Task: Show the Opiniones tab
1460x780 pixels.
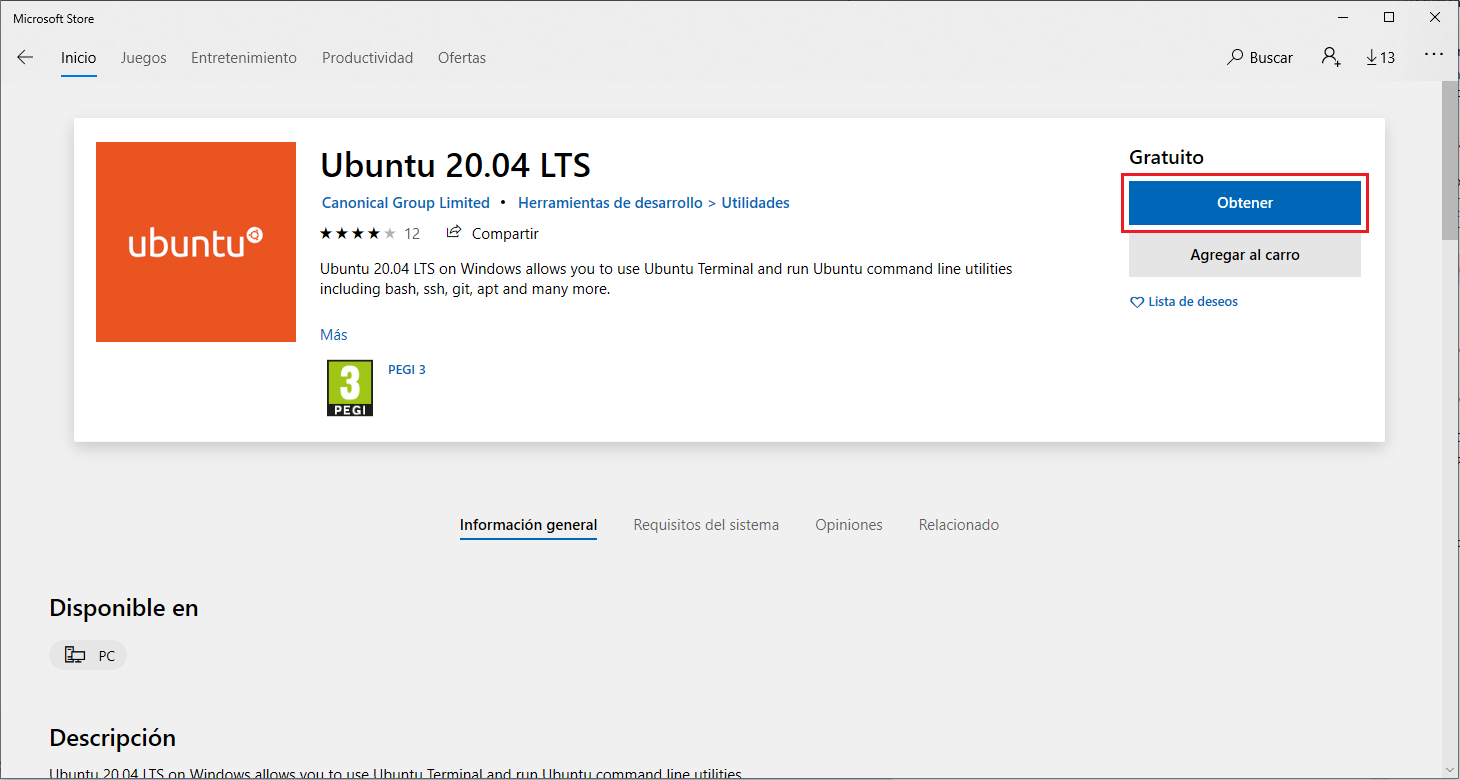Action: point(849,525)
